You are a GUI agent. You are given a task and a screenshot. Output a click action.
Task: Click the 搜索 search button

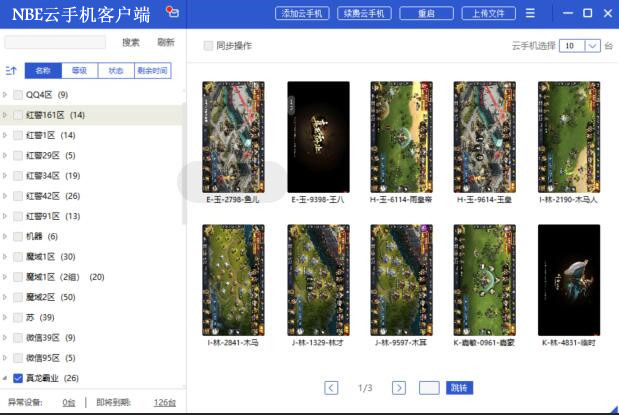[131, 42]
